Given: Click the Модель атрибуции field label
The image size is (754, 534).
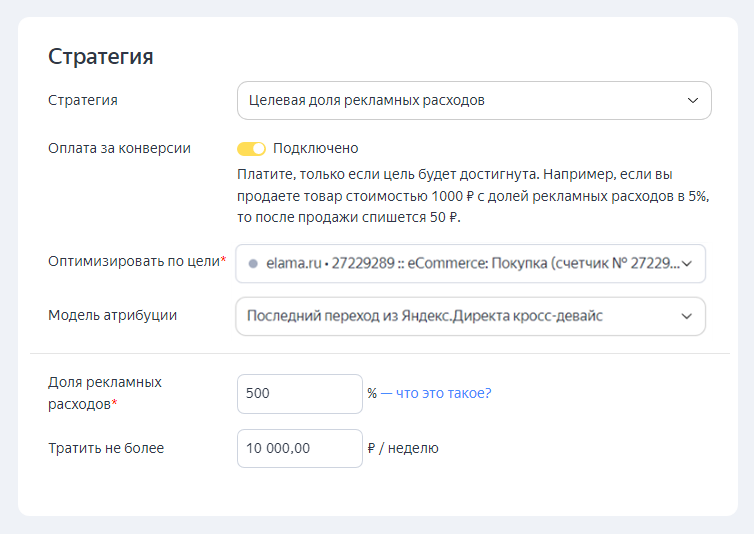Looking at the screenshot, I should (112, 315).
